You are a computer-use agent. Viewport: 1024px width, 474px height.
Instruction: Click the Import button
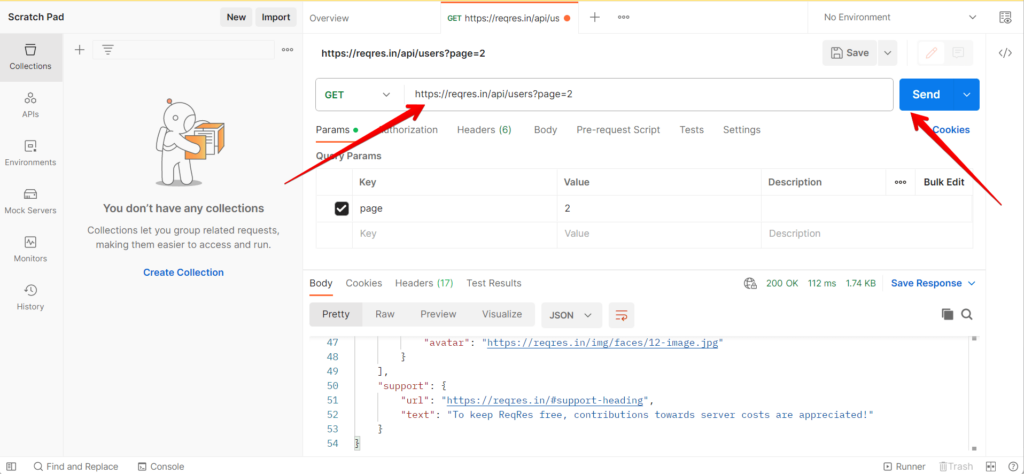tap(276, 18)
